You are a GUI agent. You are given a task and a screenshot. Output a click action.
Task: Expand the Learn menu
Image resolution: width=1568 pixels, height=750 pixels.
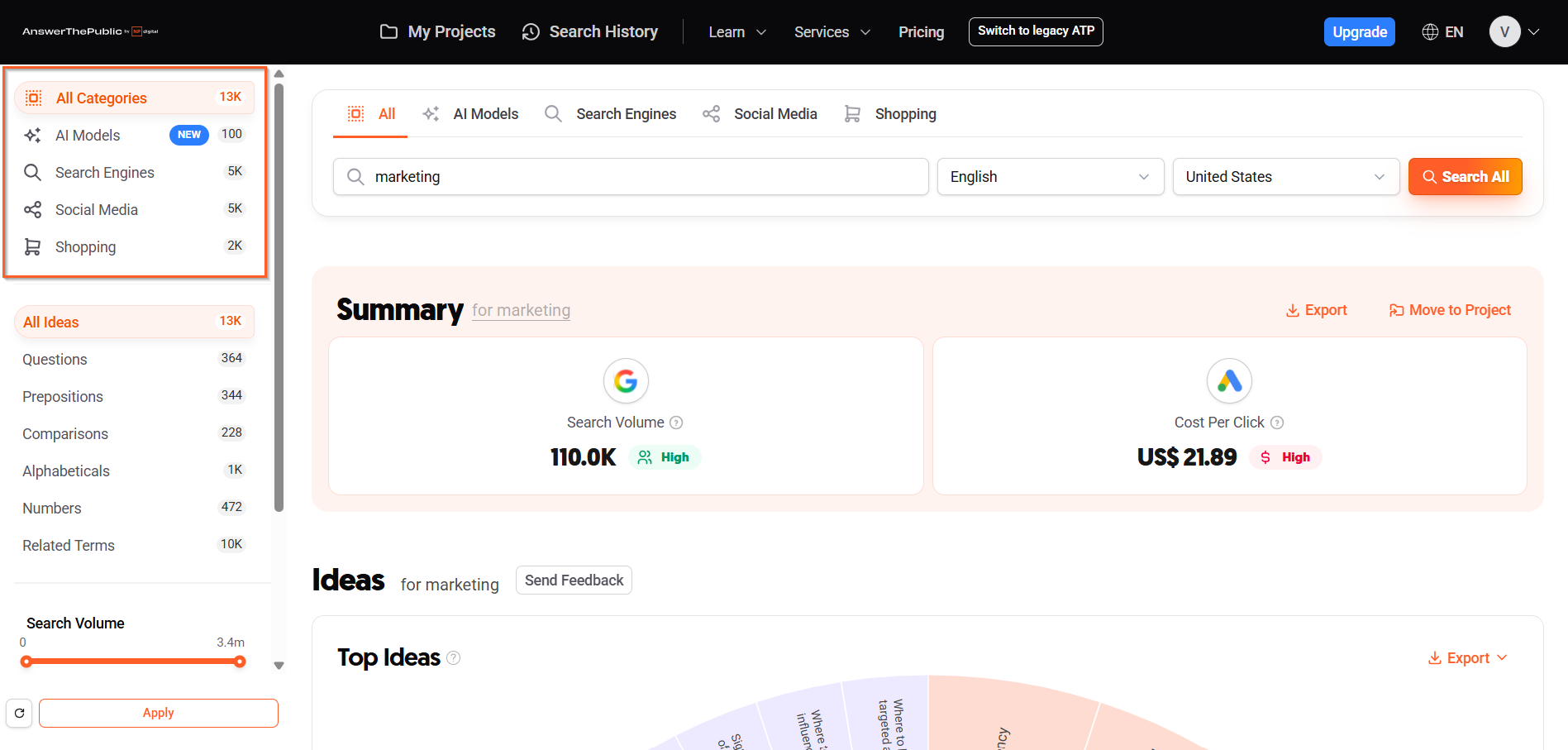[737, 32]
